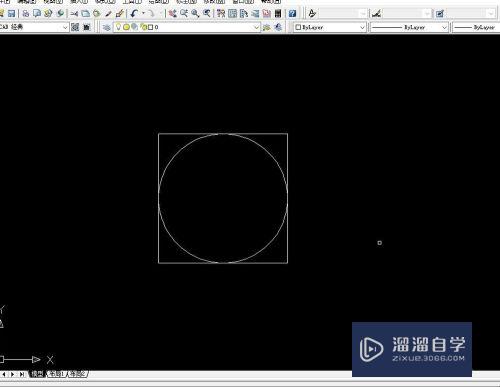Switch to the 布局1 layout tab

pos(56,374)
